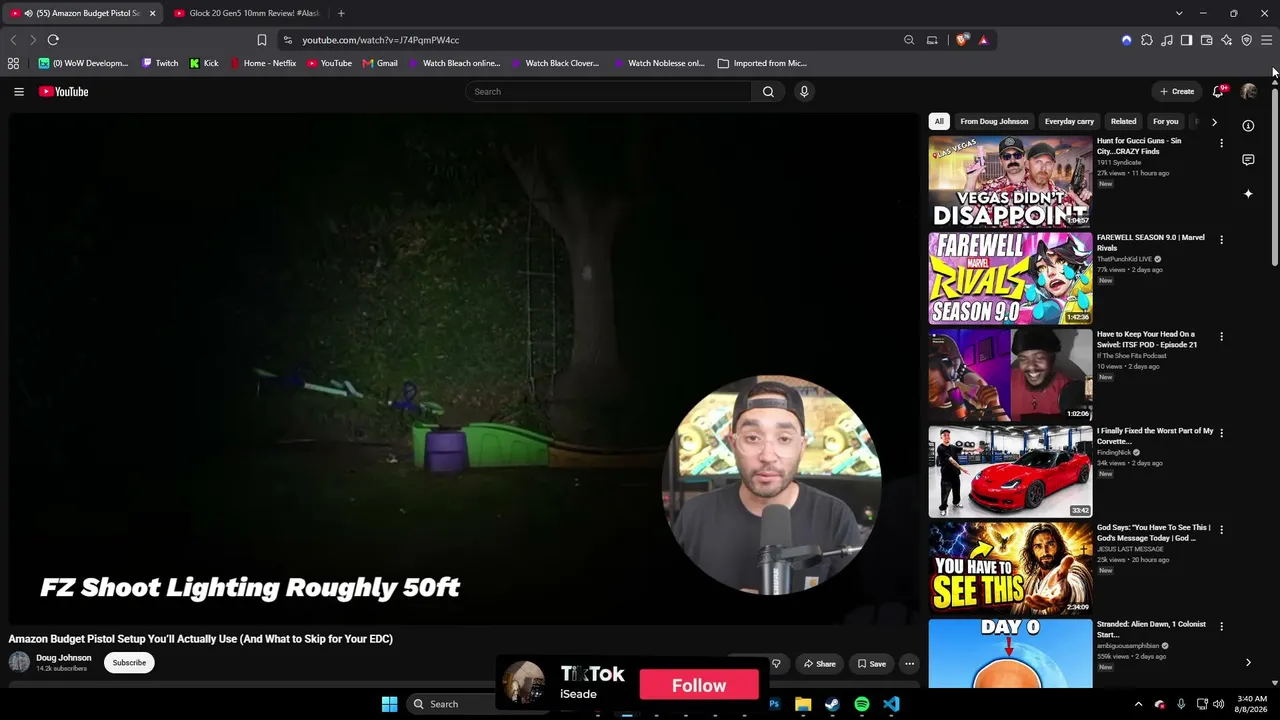Image resolution: width=1280 pixels, height=720 pixels.
Task: Open options for 'God Says' video
Action: [1221, 530]
